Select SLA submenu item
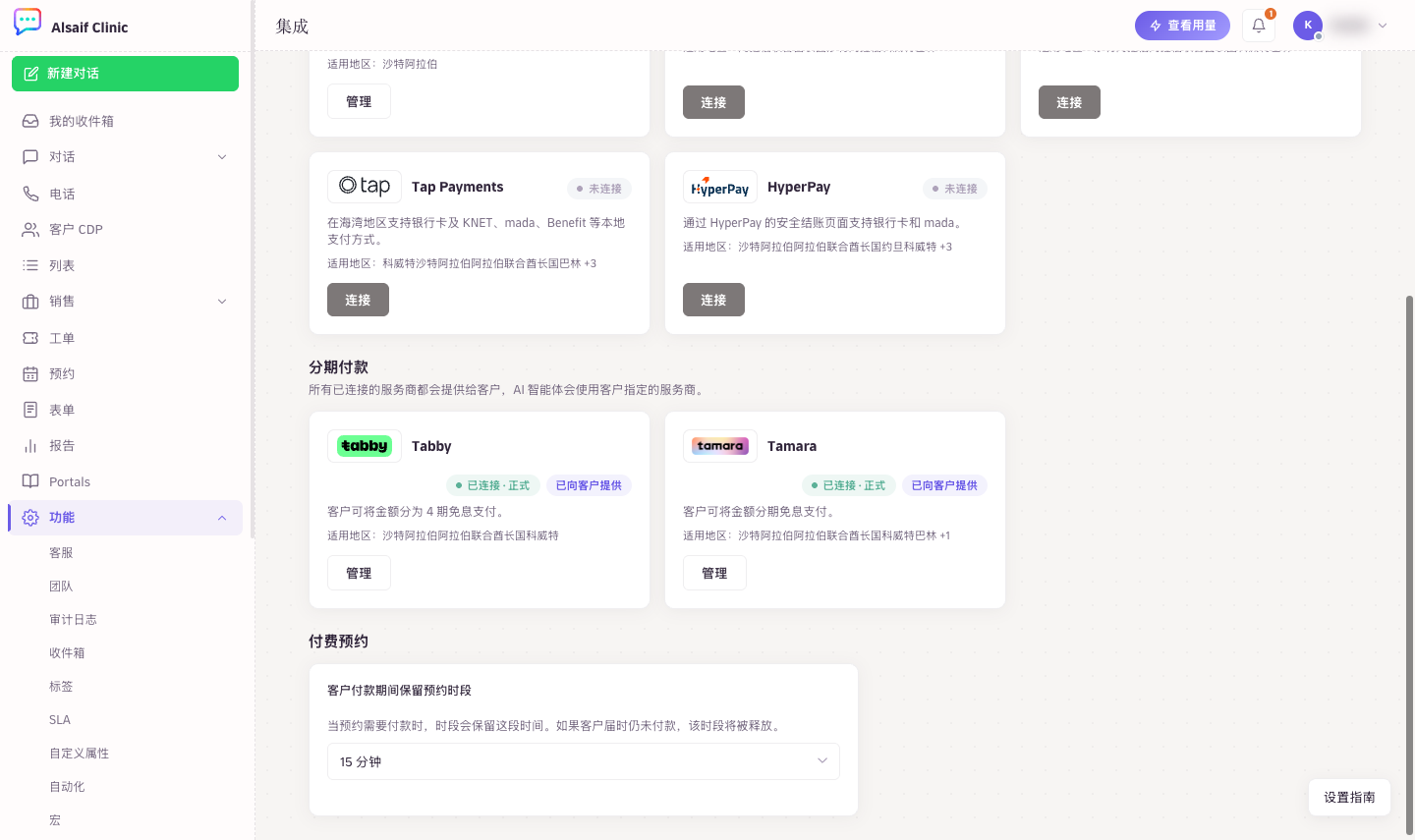Image resolution: width=1415 pixels, height=840 pixels. click(x=60, y=720)
